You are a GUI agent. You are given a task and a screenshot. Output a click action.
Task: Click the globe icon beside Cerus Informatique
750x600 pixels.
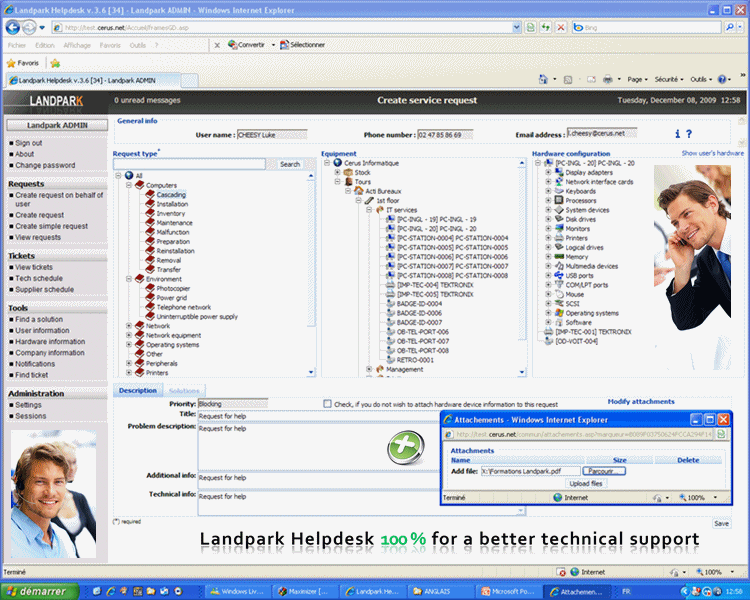[338, 163]
